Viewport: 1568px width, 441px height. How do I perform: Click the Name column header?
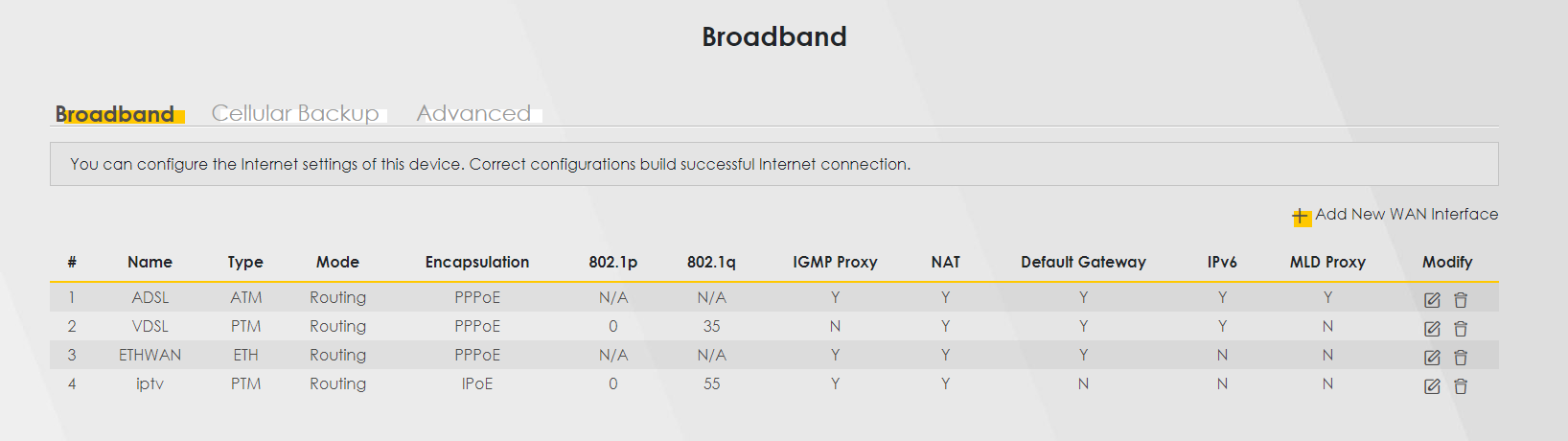pos(150,262)
